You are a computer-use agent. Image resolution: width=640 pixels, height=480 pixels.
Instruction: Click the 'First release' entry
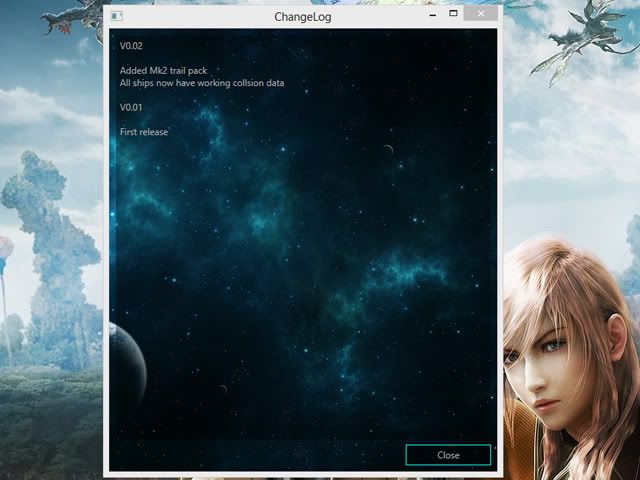(x=144, y=132)
